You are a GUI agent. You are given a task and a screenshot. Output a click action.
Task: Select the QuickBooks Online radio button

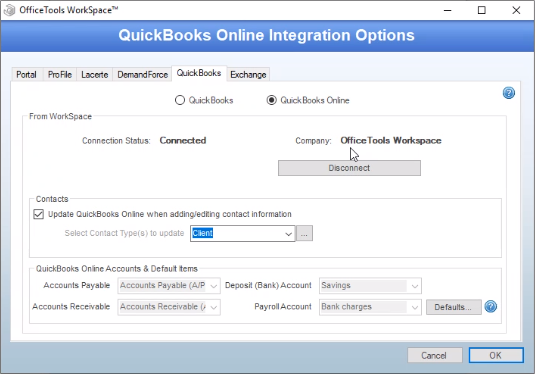click(x=272, y=100)
